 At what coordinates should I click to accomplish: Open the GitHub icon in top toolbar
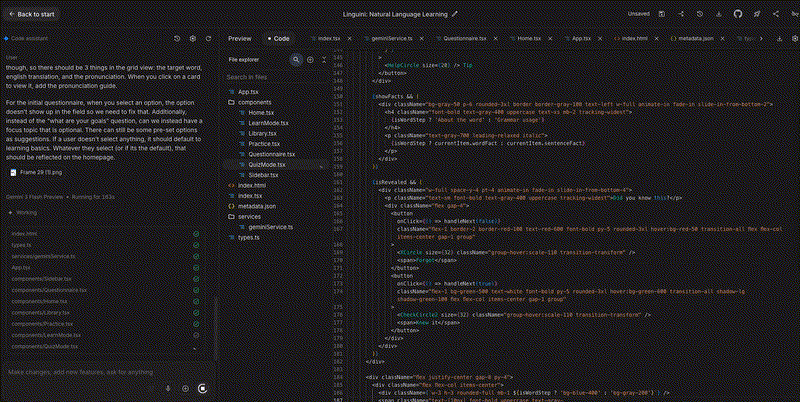[738, 15]
